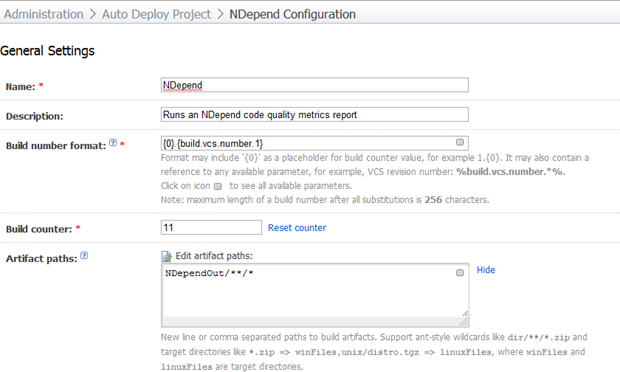Click the Description: field label
620x372 pixels.
coord(34,116)
